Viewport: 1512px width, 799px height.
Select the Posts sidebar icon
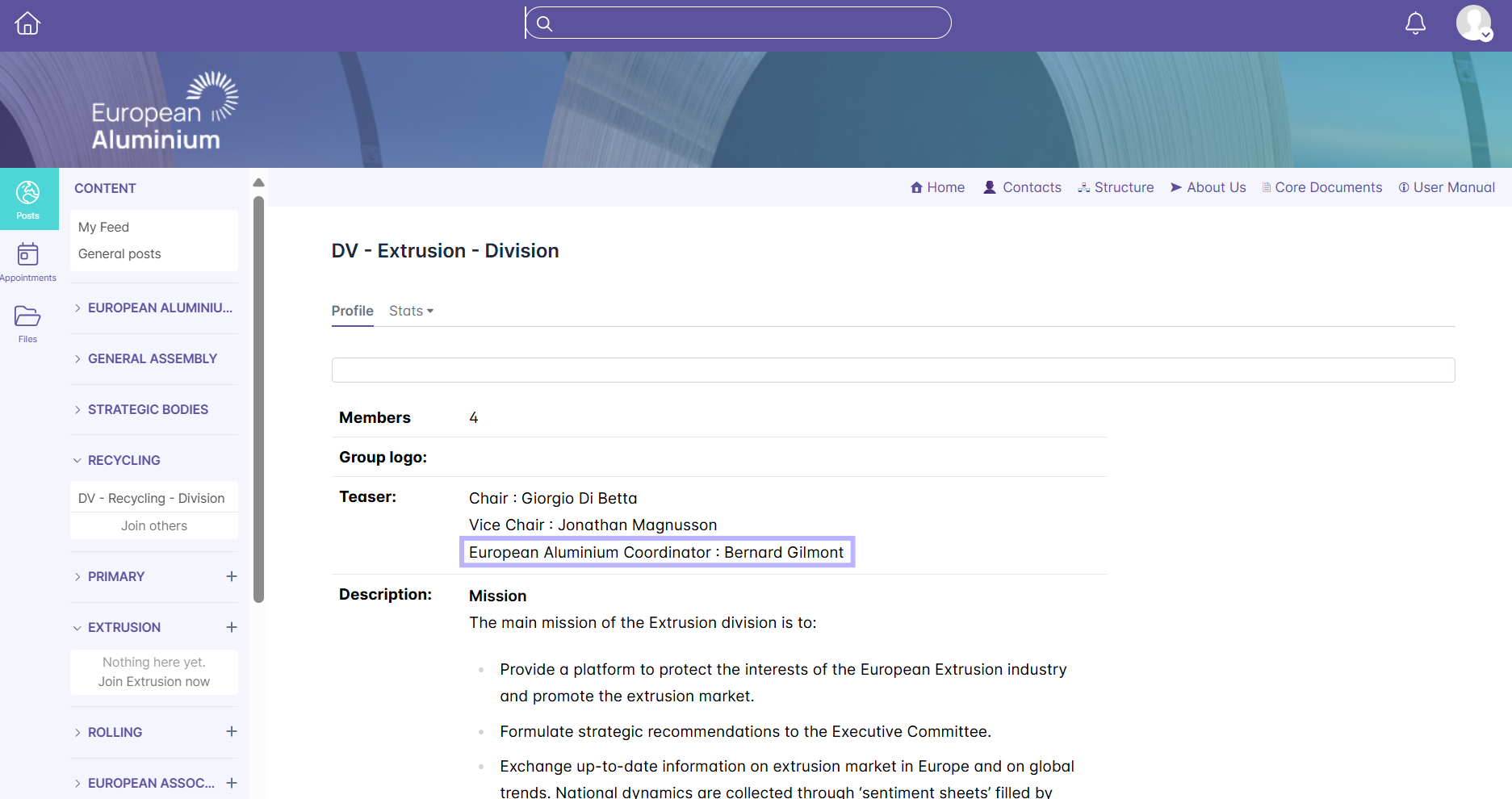(x=28, y=199)
